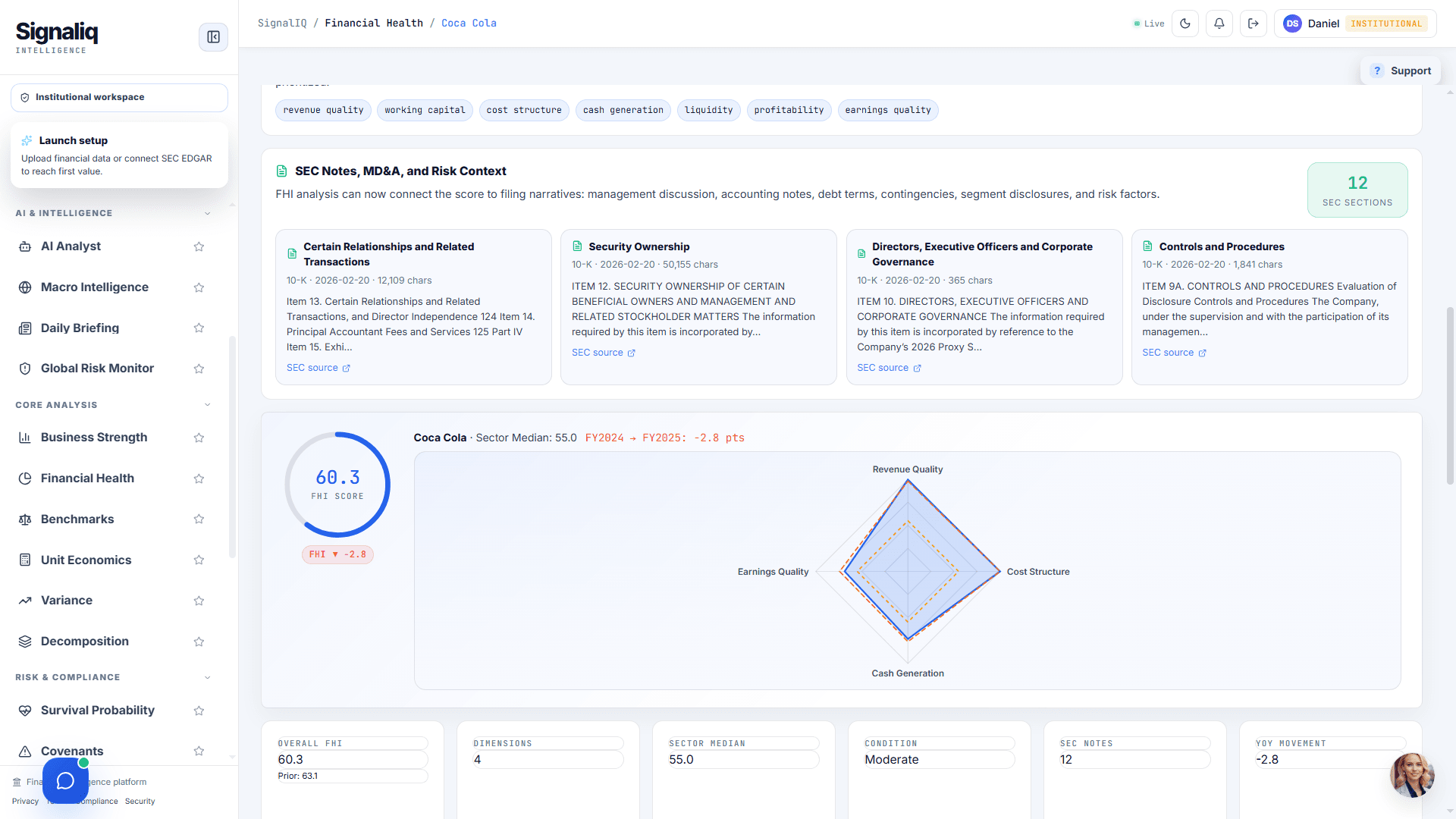Collapse the Core Analysis section
Image resolution: width=1456 pixels, height=819 pixels.
(208, 405)
